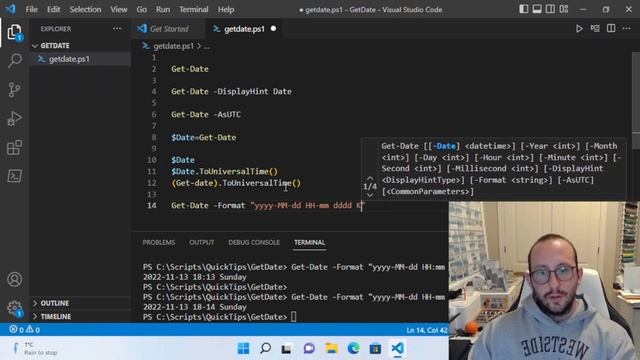Open the Search view in activity bar

point(14,60)
